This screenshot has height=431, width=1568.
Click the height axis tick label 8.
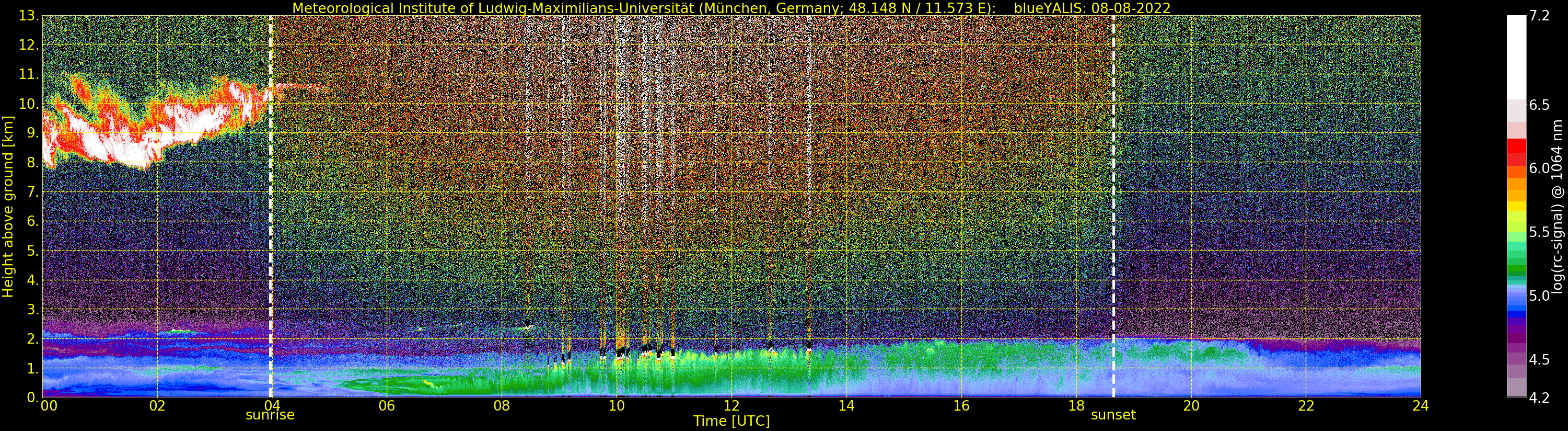(33, 163)
